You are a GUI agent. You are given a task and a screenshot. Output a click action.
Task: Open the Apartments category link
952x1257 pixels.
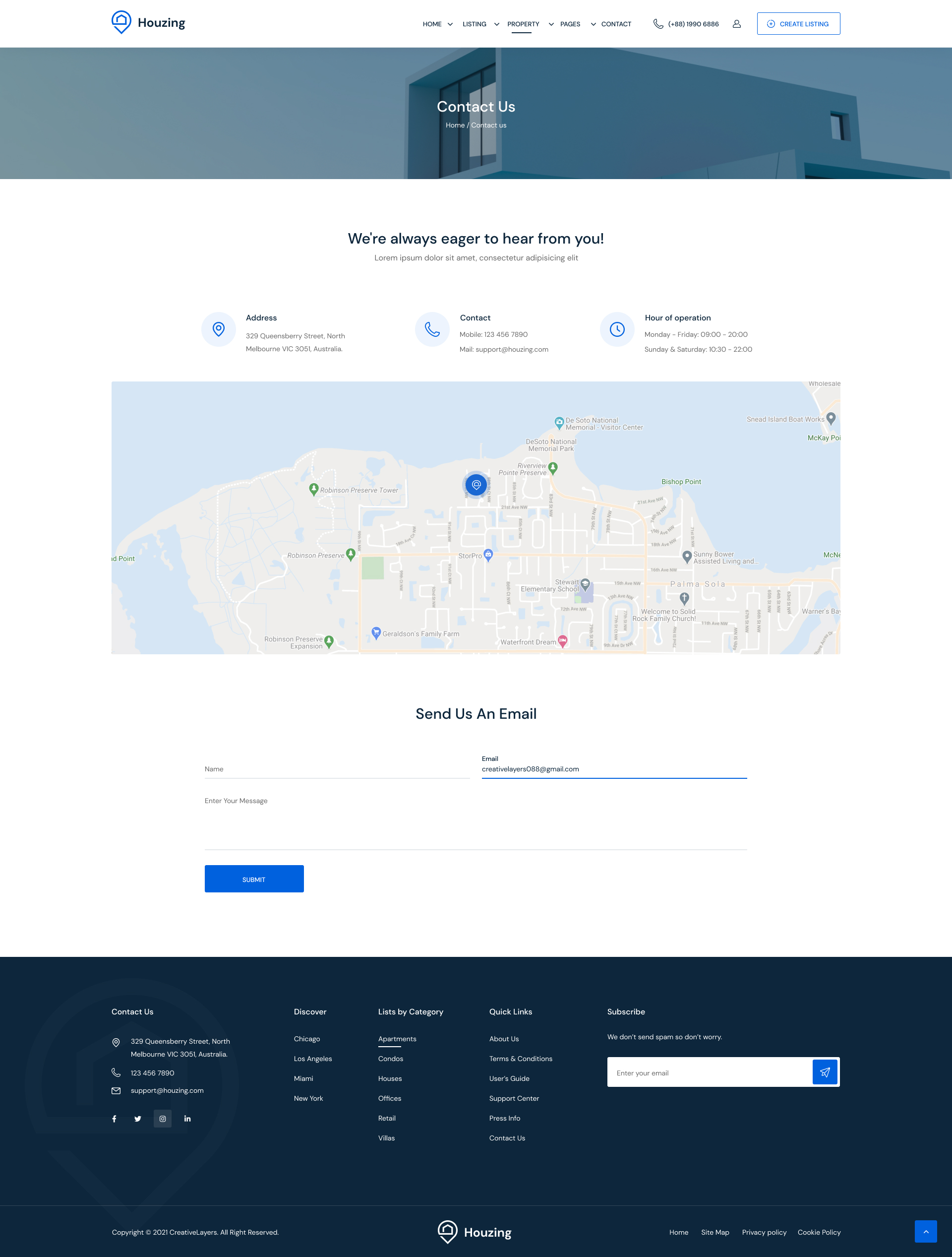click(397, 1039)
